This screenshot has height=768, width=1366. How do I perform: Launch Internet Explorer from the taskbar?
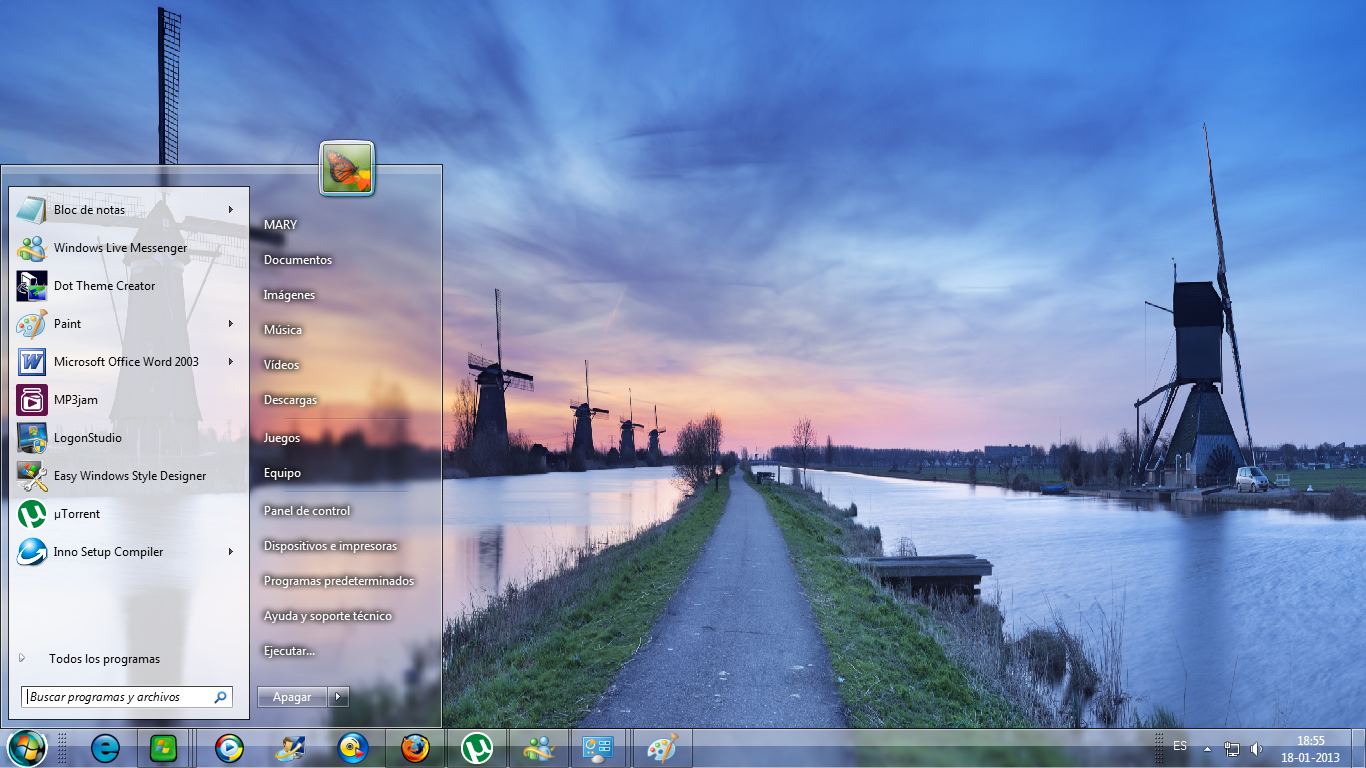(104, 747)
